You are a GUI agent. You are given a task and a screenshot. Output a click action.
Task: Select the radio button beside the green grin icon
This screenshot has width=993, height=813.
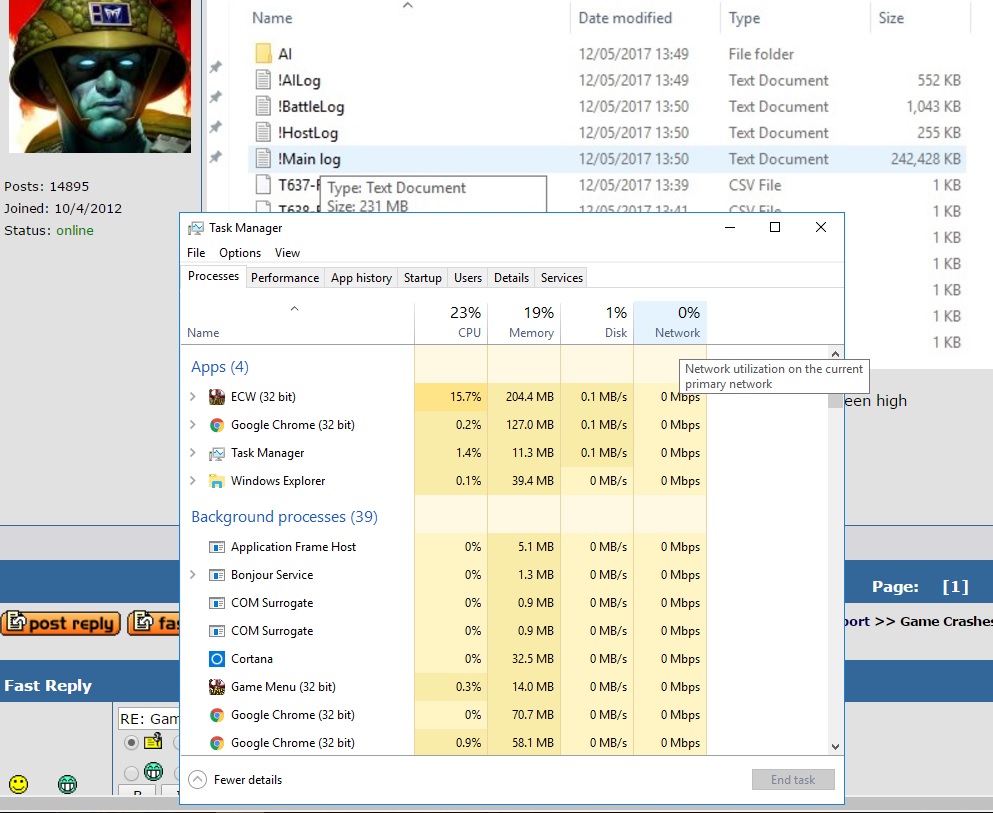pos(131,773)
